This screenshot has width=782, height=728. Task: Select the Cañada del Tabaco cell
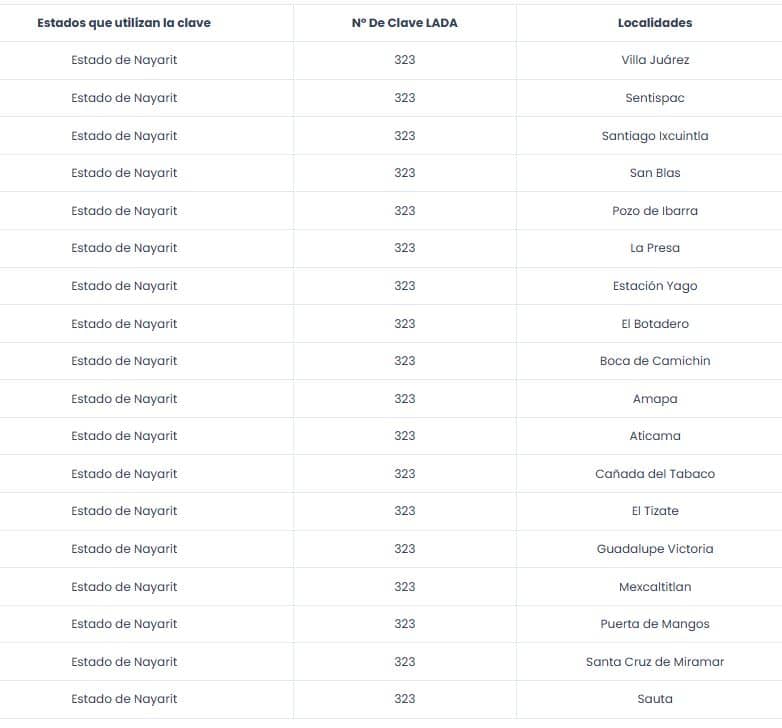[655, 474]
